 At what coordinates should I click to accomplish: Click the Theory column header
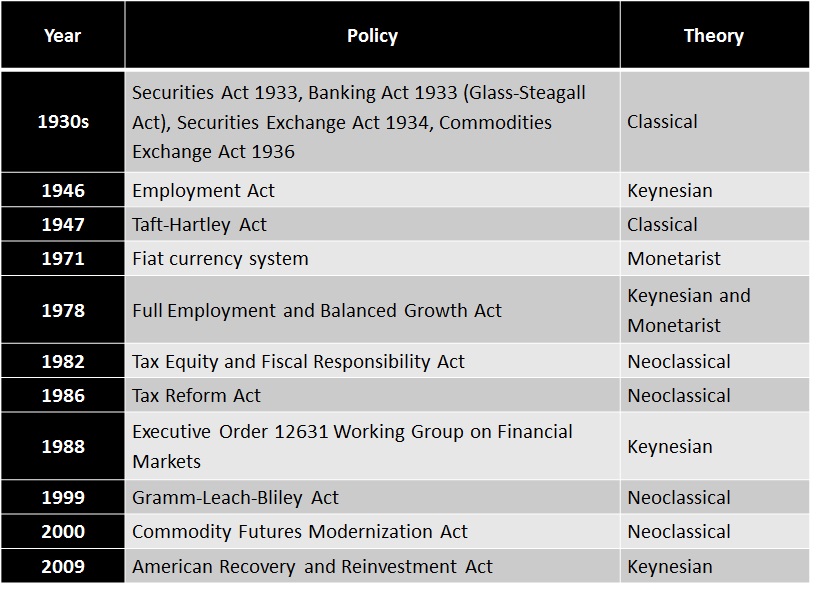click(x=713, y=36)
